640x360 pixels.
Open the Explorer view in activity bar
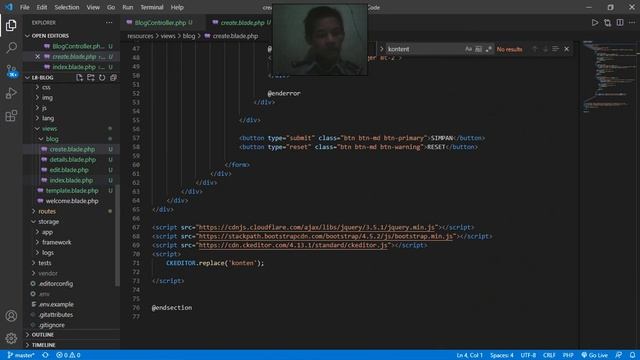click(x=11, y=25)
